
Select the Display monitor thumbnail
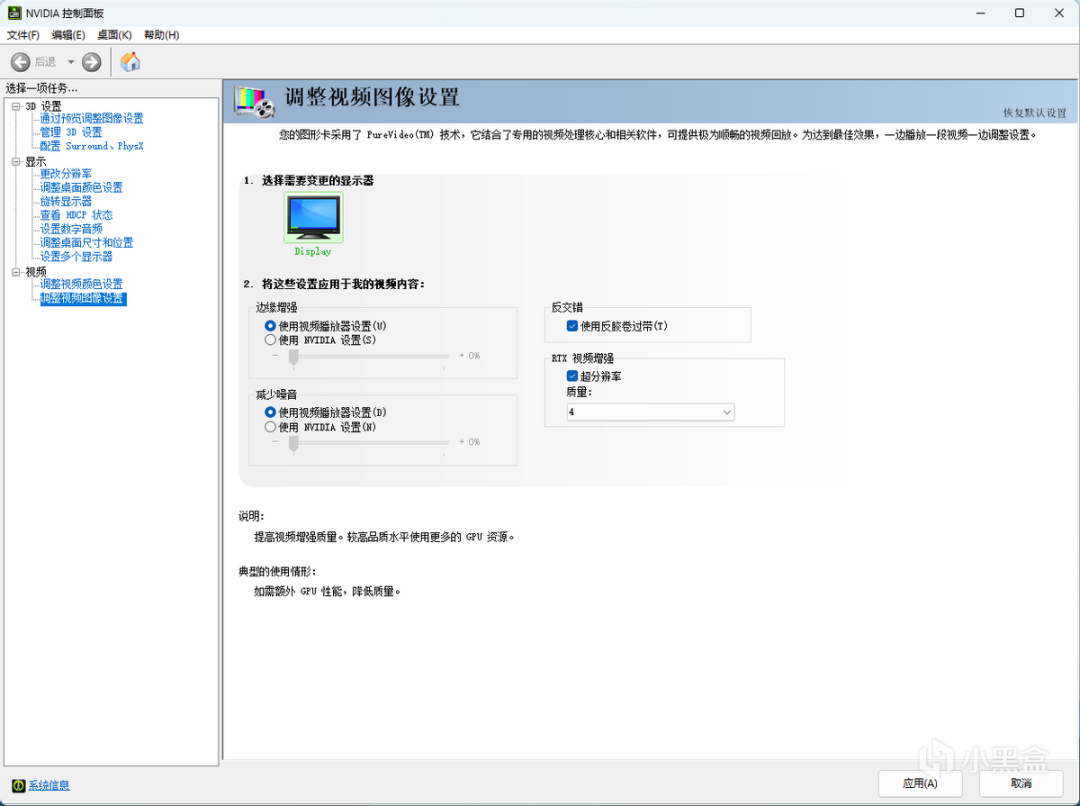tap(313, 218)
